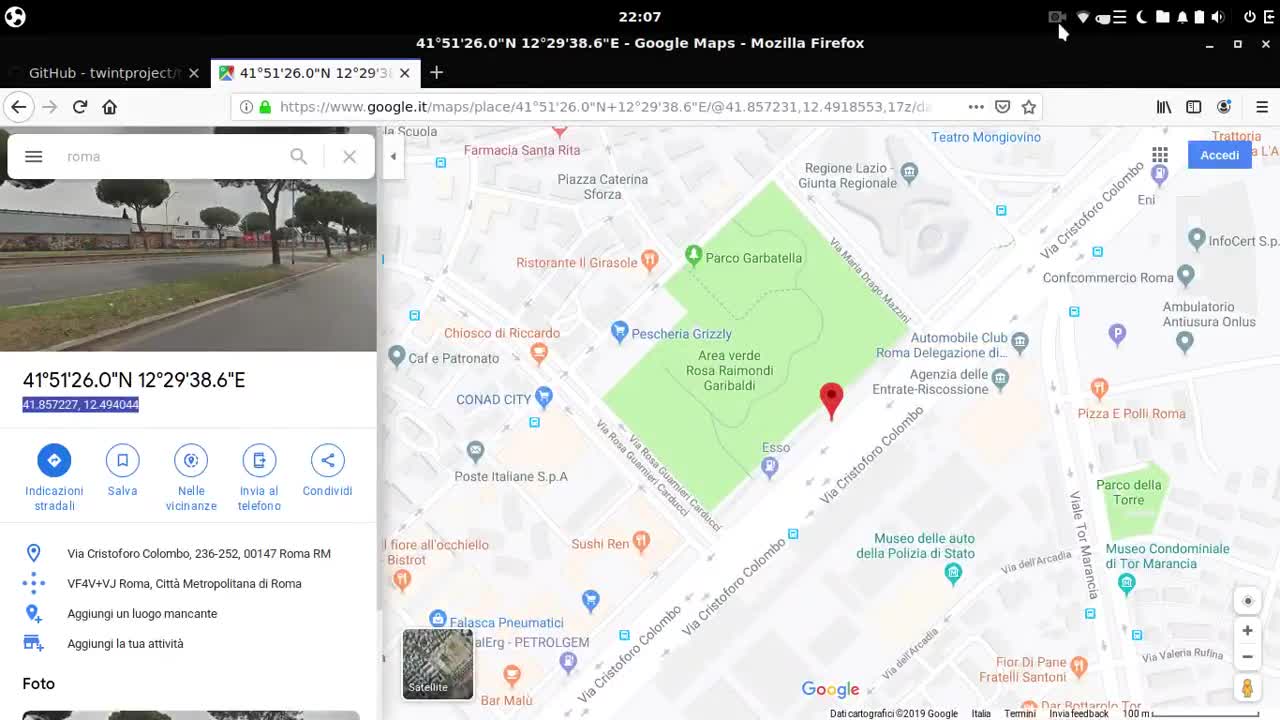
Task: Click Indicazioni stradali directions icon
Action: pos(54,460)
